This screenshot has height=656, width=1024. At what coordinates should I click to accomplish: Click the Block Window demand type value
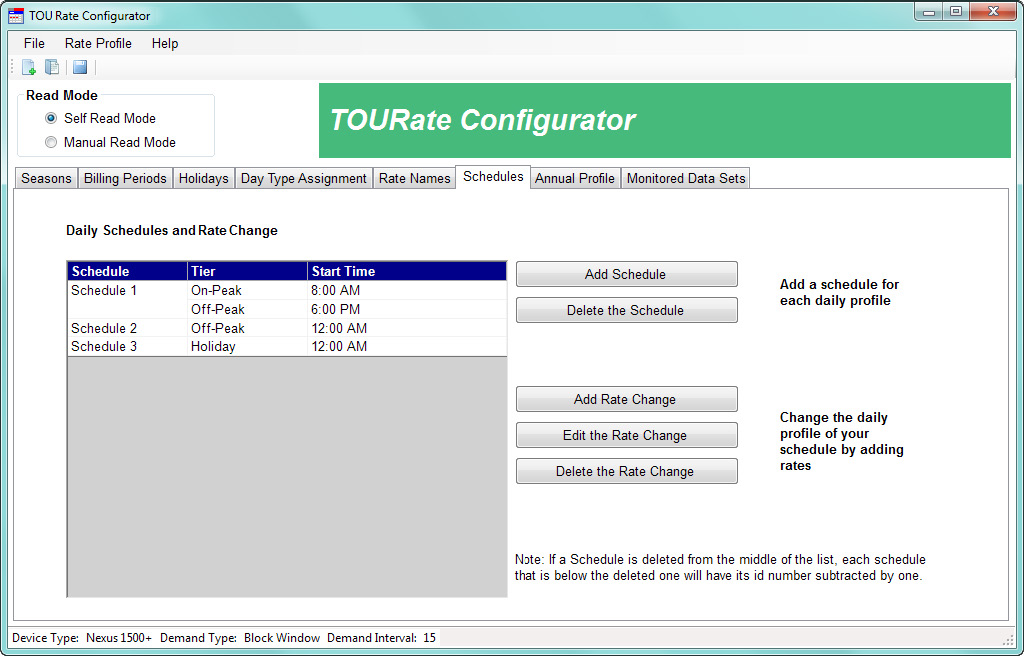point(281,638)
